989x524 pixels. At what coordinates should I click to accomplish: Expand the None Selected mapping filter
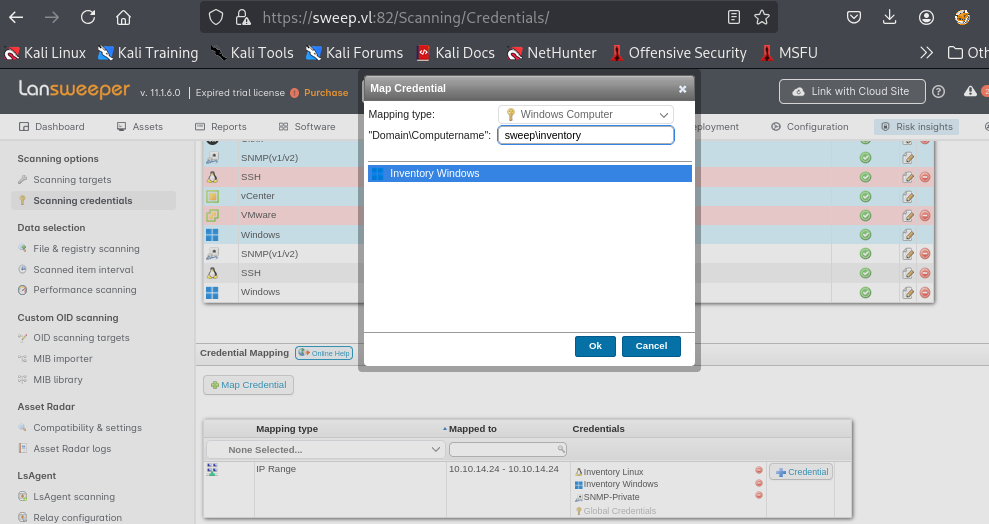(x=325, y=450)
